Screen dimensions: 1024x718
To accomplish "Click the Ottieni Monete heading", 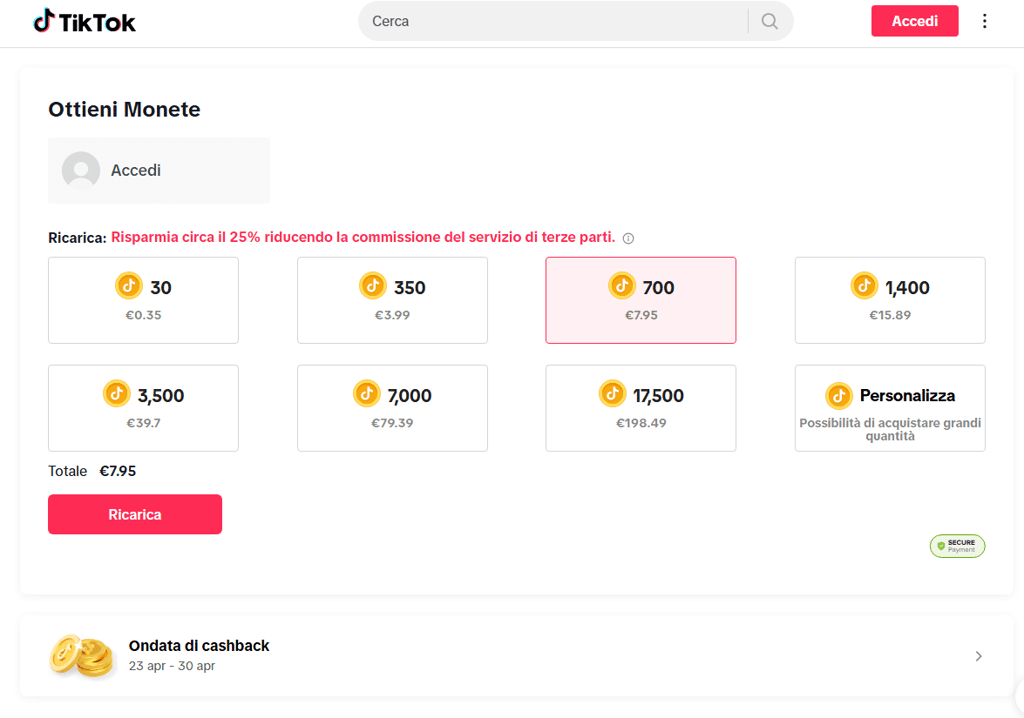I will (x=124, y=109).
